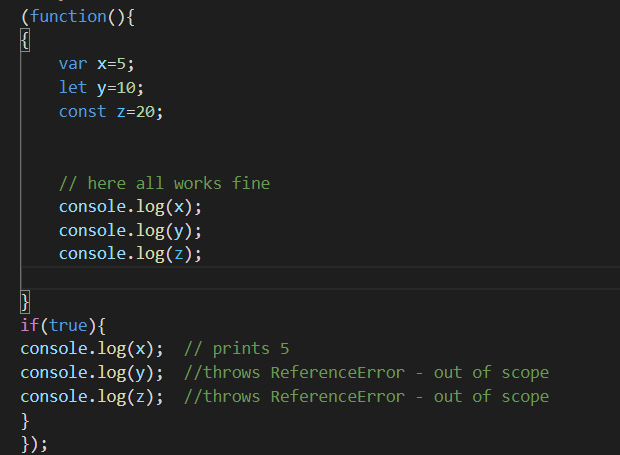Screen dimensions: 620x455
Task: Click the 'let y=10;' declaration
Action: [101, 88]
